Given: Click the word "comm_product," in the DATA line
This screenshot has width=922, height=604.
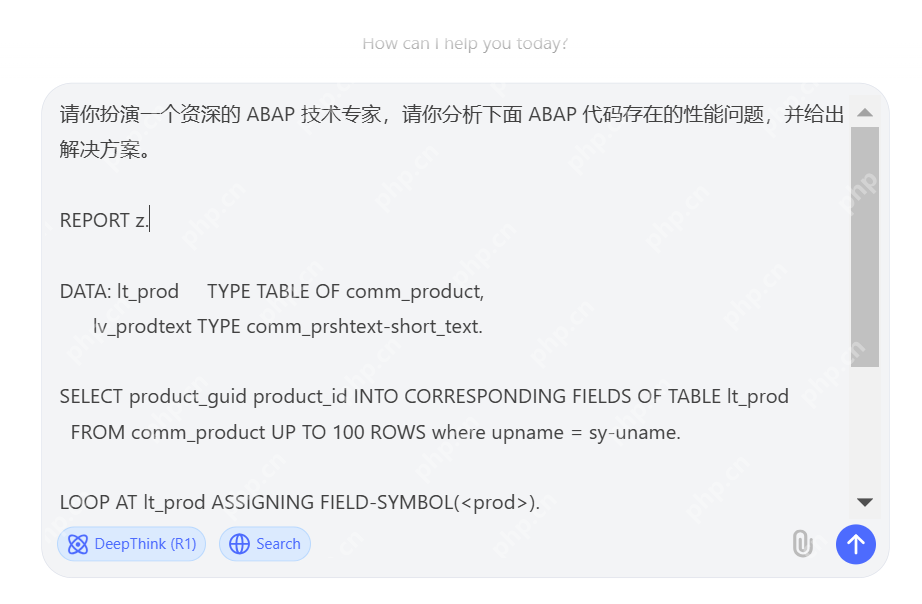Looking at the screenshot, I should point(415,292).
